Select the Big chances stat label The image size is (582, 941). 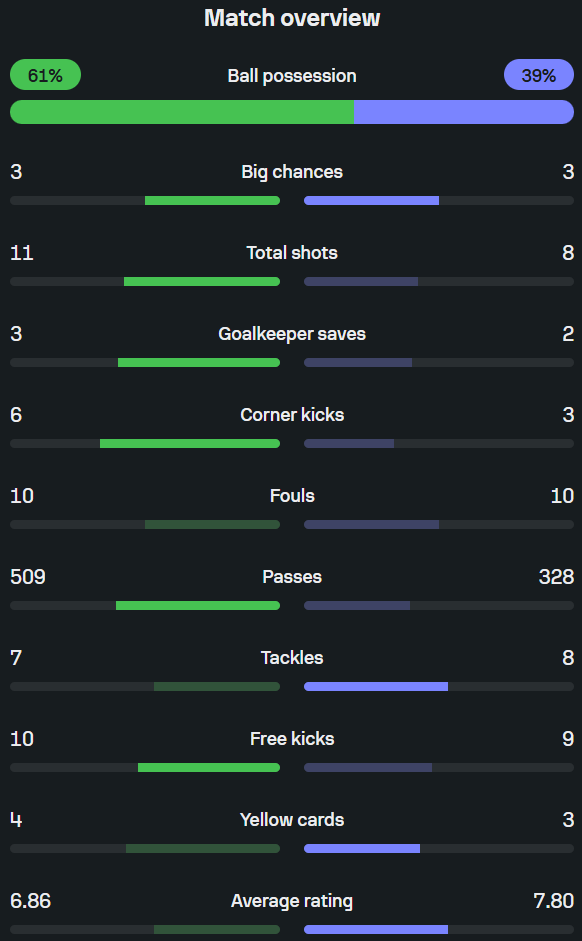292,172
